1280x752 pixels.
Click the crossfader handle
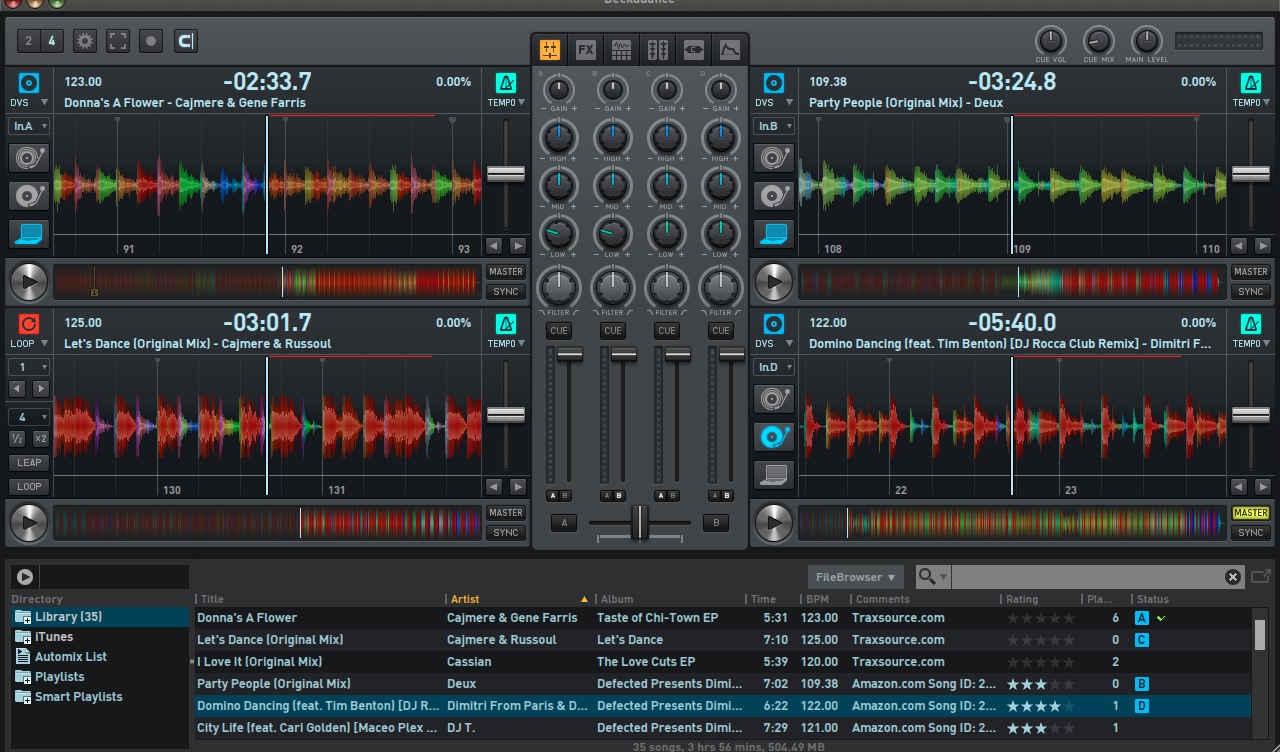[640, 522]
